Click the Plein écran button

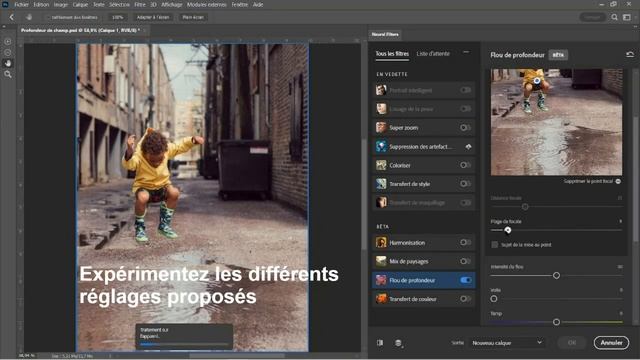193,17
